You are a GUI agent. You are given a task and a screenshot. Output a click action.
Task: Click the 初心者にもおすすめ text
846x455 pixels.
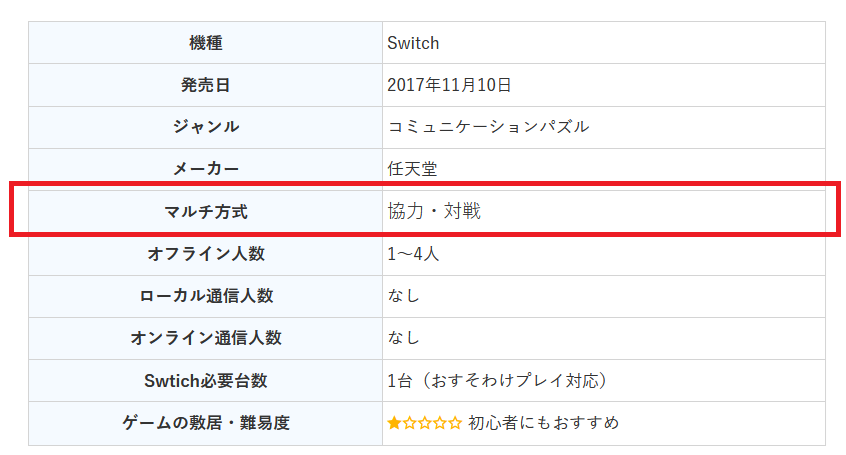pos(543,423)
